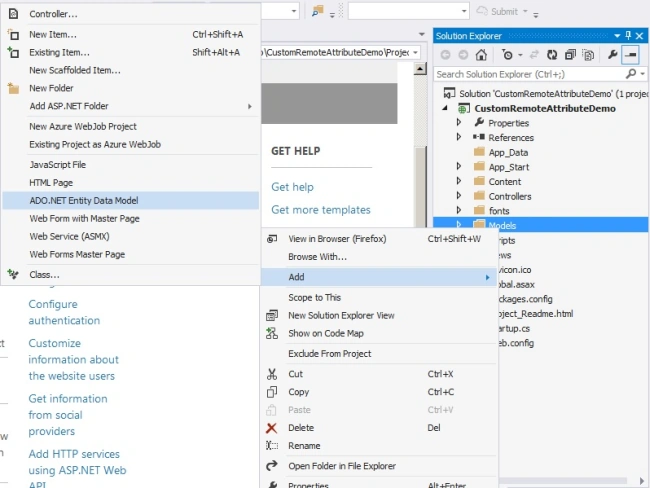Click the Class icon in Add menu

13,274
